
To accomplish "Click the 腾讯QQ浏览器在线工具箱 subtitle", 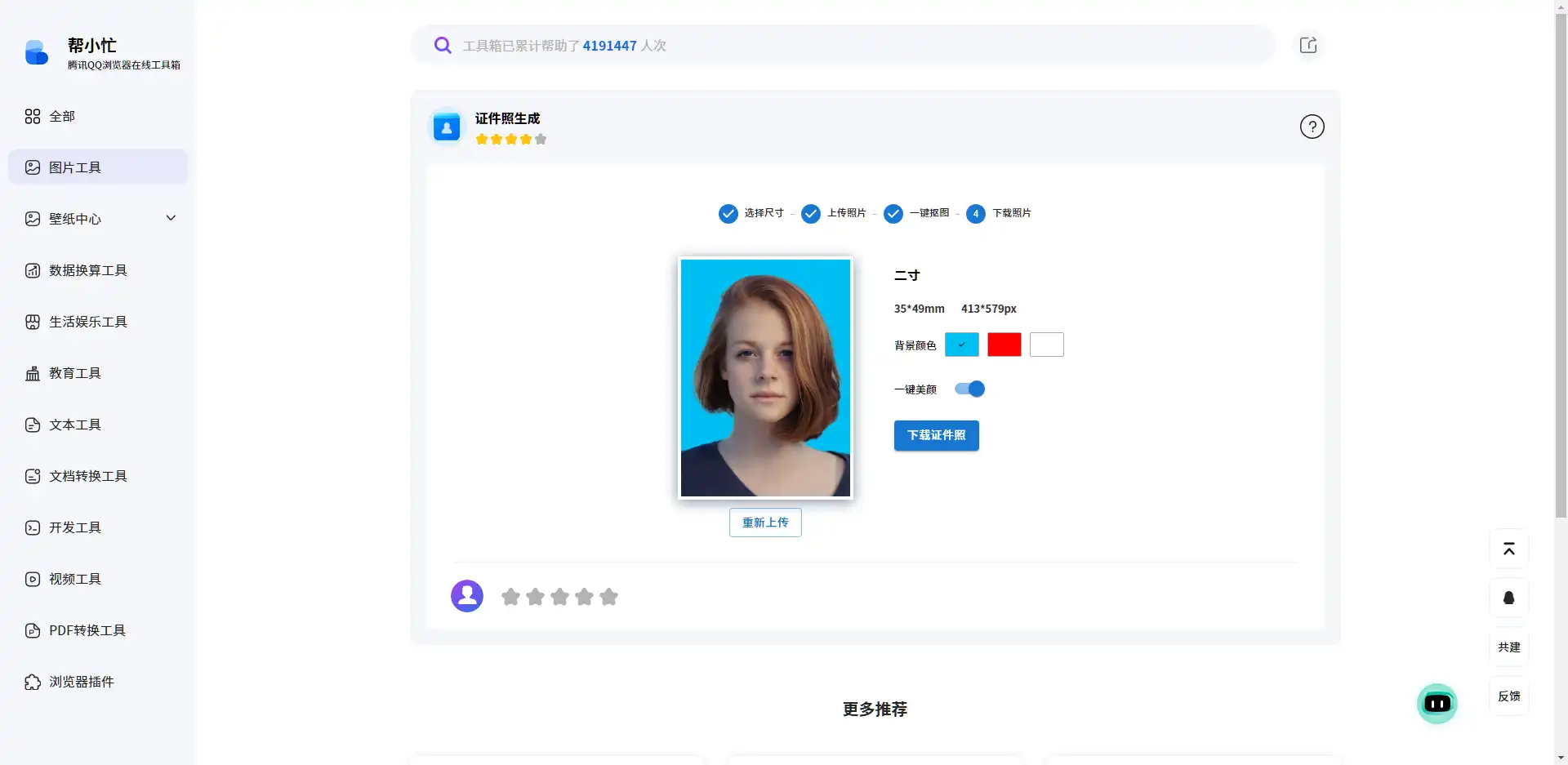I will pyautogui.click(x=124, y=64).
